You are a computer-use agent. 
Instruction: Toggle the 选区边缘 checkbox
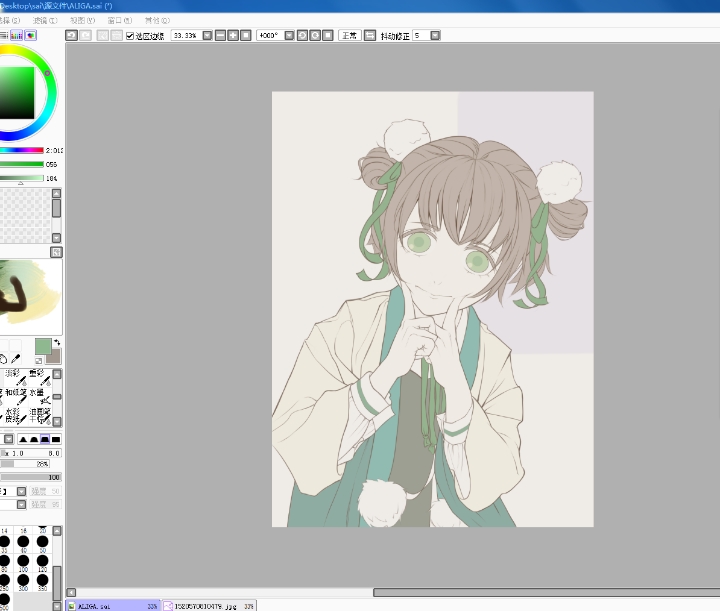point(130,35)
